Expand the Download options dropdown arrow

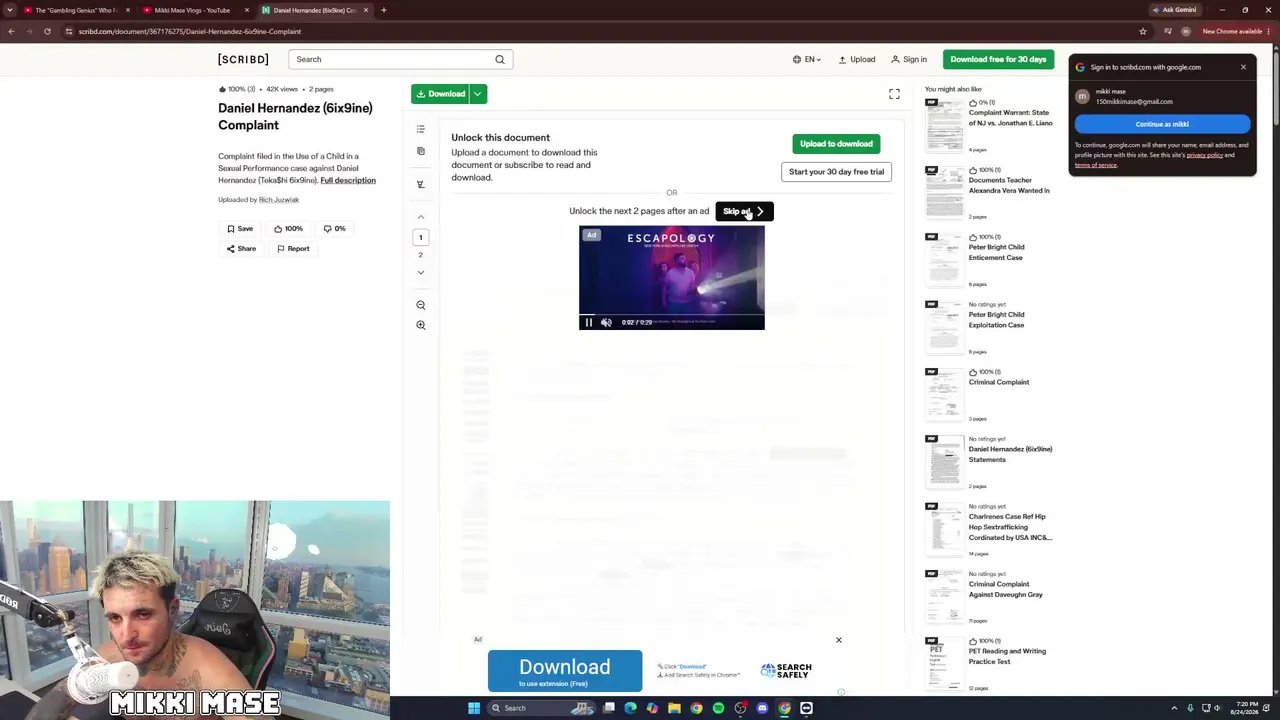click(478, 94)
